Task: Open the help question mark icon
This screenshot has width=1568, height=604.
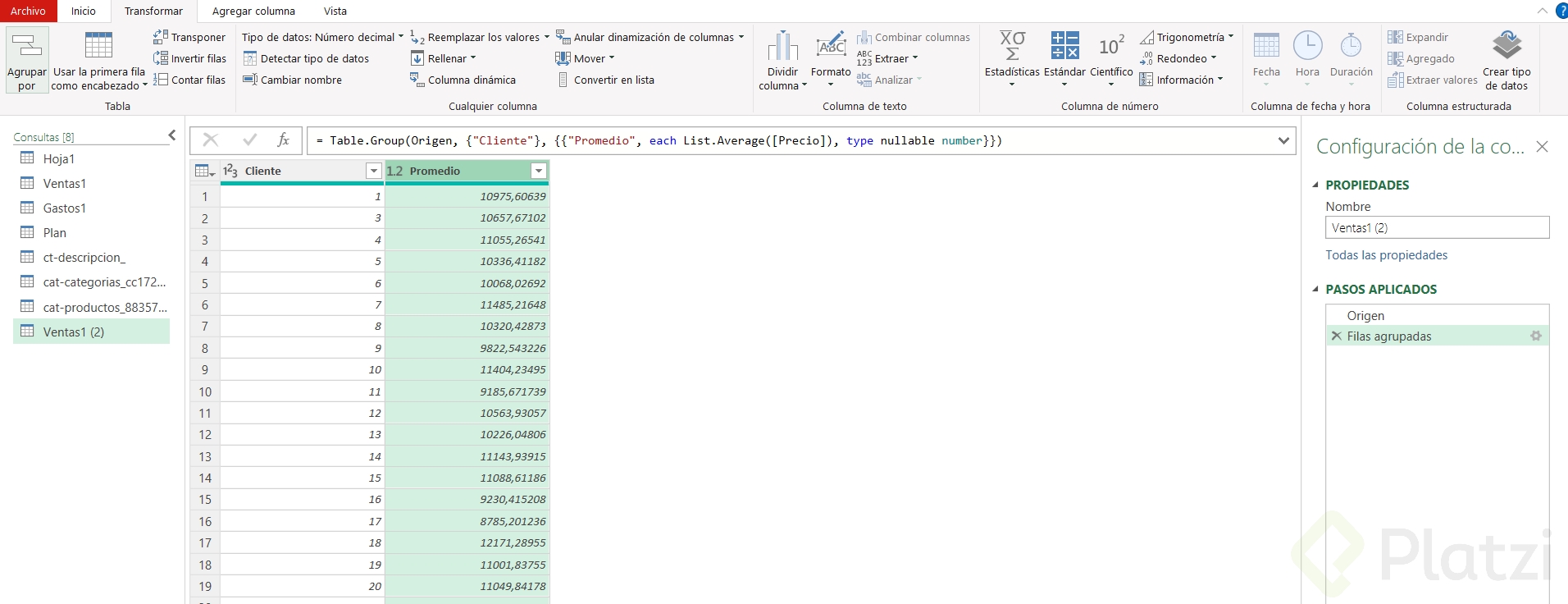Action: click(x=1561, y=11)
